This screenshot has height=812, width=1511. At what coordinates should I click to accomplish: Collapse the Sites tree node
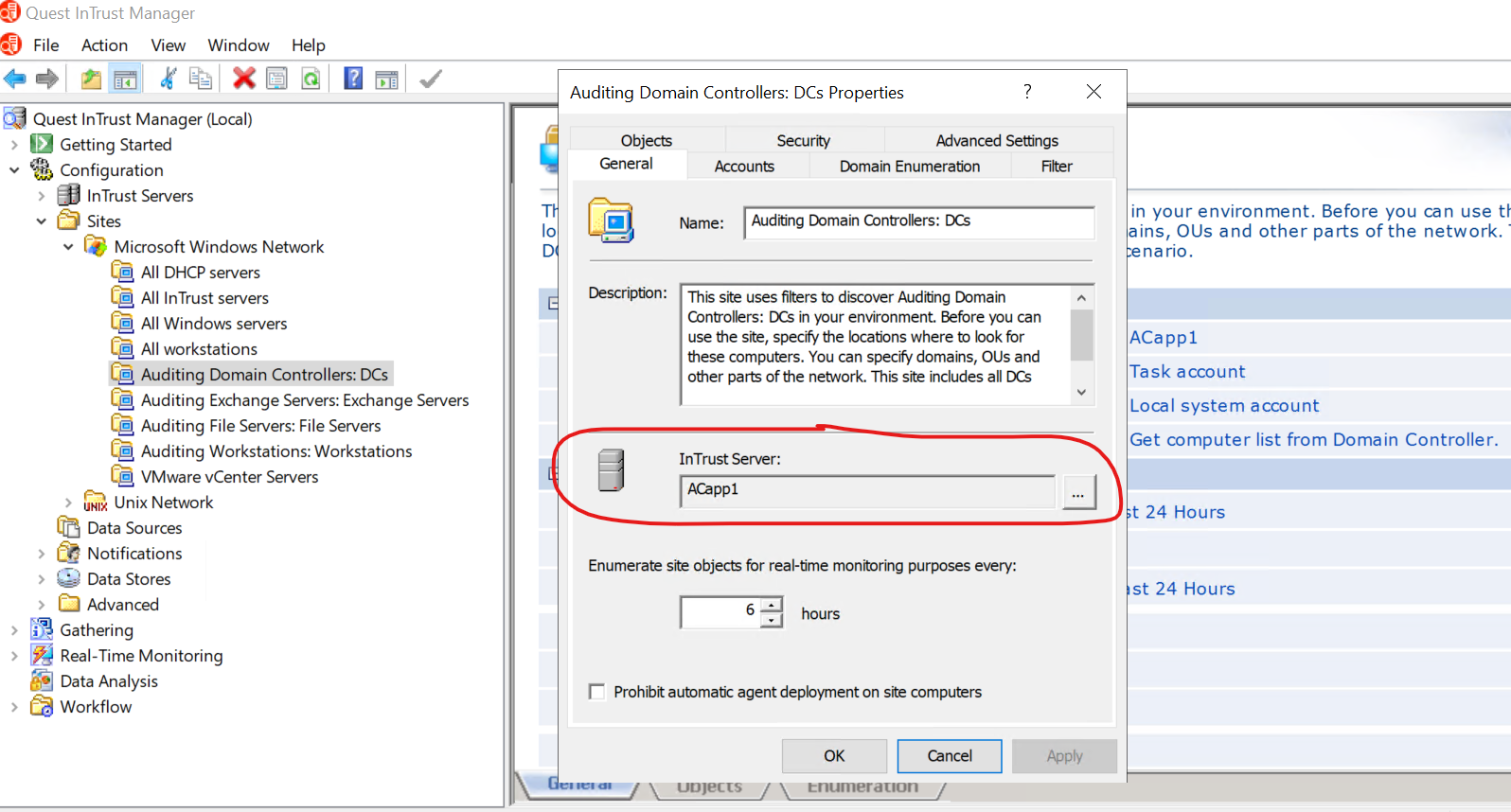coord(41,221)
